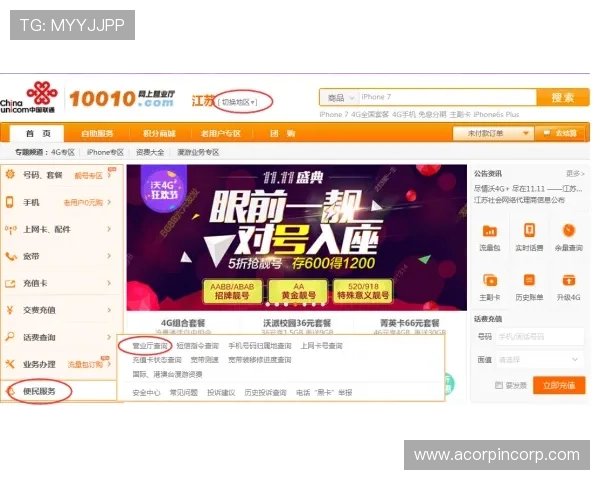The width and height of the screenshot is (600, 480).
Task: Open the 资费大全 channel link
Action: (150, 152)
